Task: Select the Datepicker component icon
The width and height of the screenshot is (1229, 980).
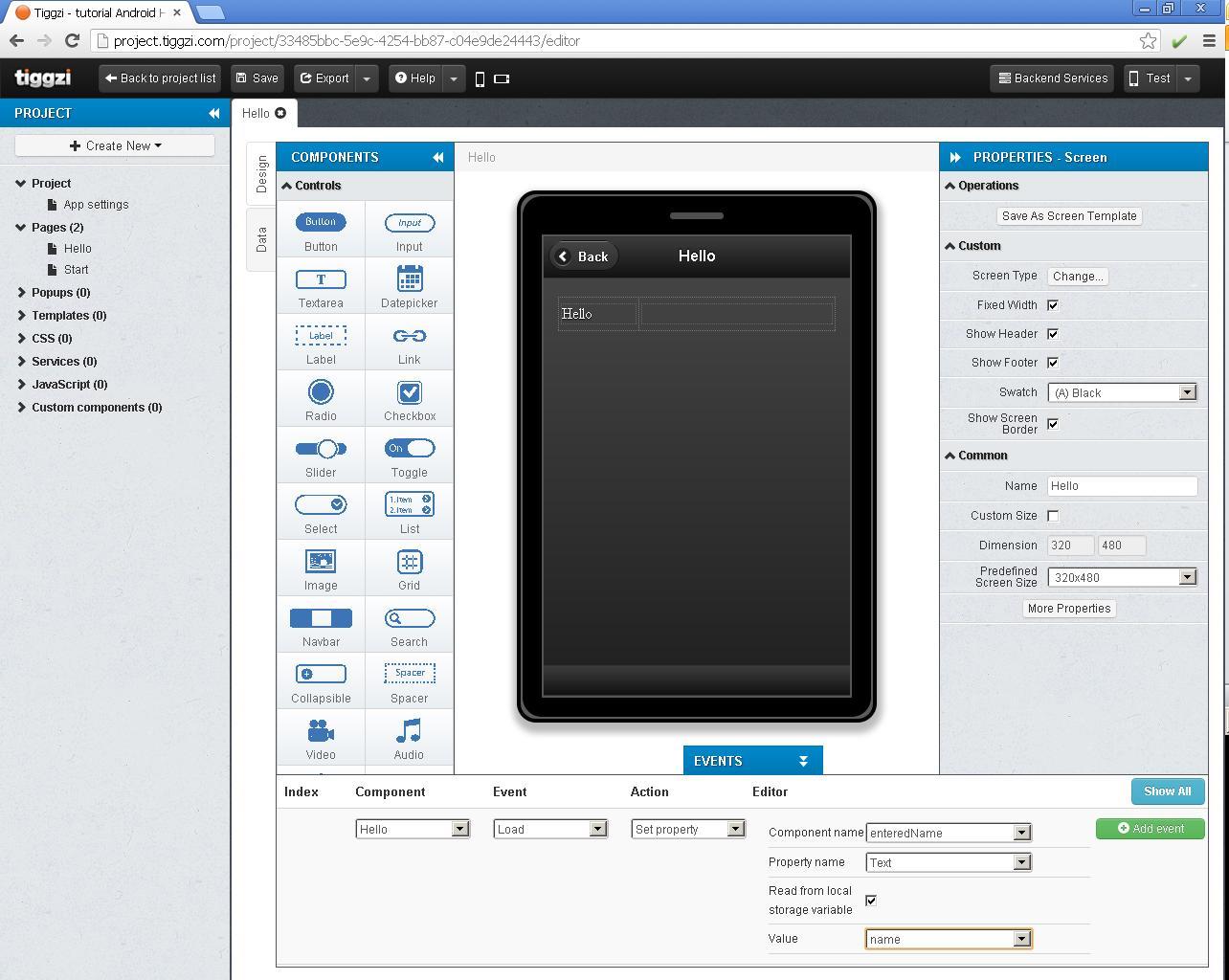Action: tap(409, 279)
